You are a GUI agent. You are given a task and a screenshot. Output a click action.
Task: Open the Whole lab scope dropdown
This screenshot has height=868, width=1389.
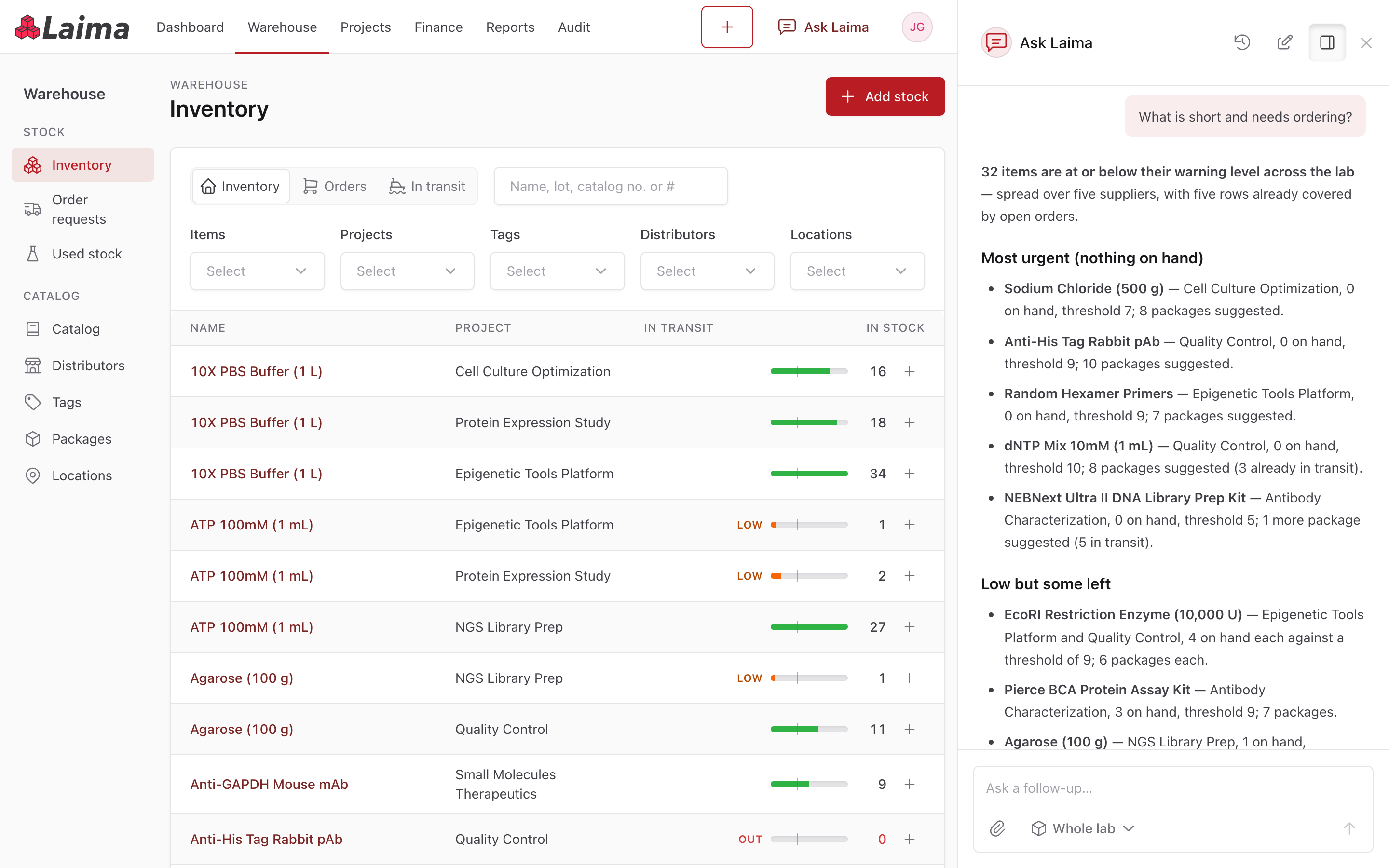click(x=1082, y=828)
